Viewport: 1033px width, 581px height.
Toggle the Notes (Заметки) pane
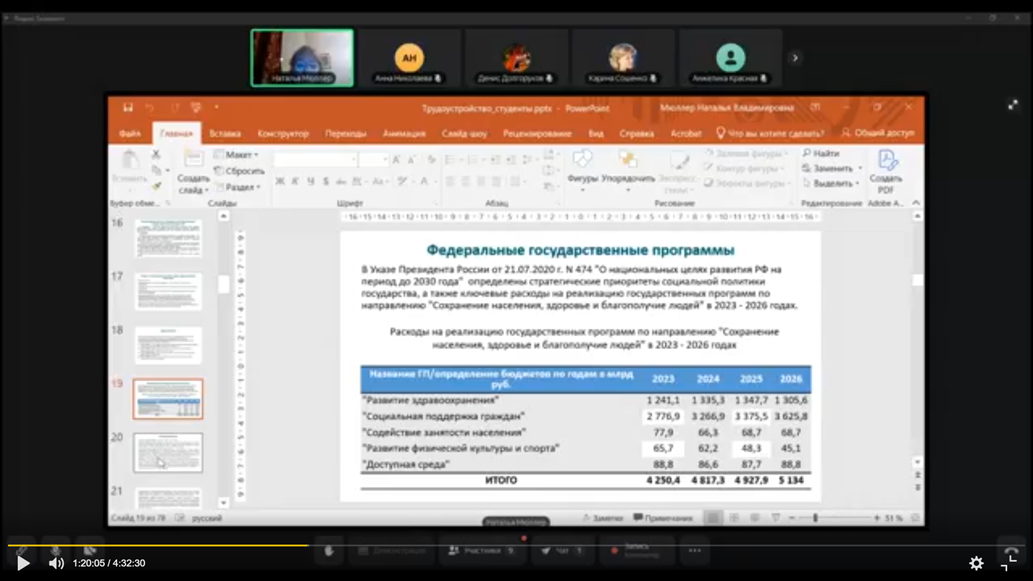click(x=606, y=518)
